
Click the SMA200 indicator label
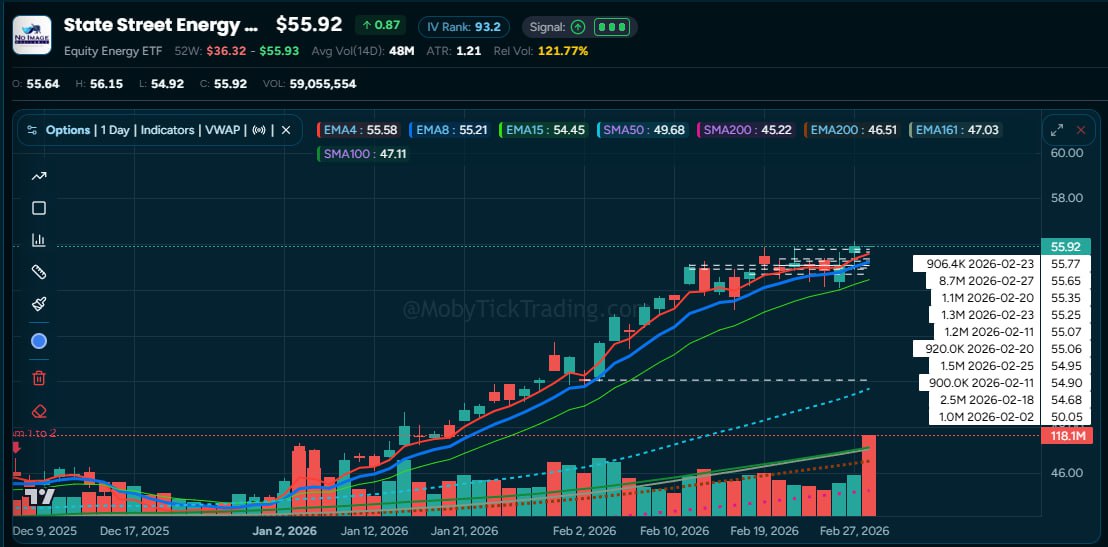(746, 130)
